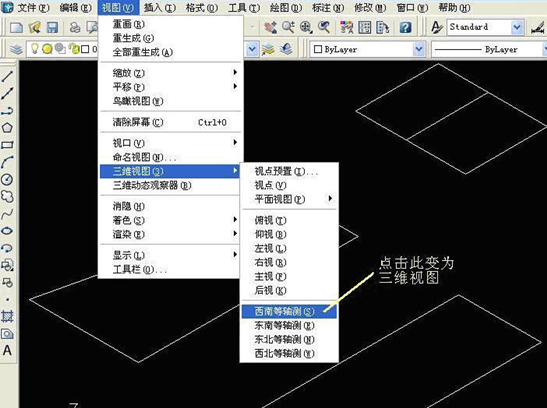Image resolution: width=547 pixels, height=408 pixels.
Task: Click the layer color square swatch
Action: pyautogui.click(x=85, y=49)
